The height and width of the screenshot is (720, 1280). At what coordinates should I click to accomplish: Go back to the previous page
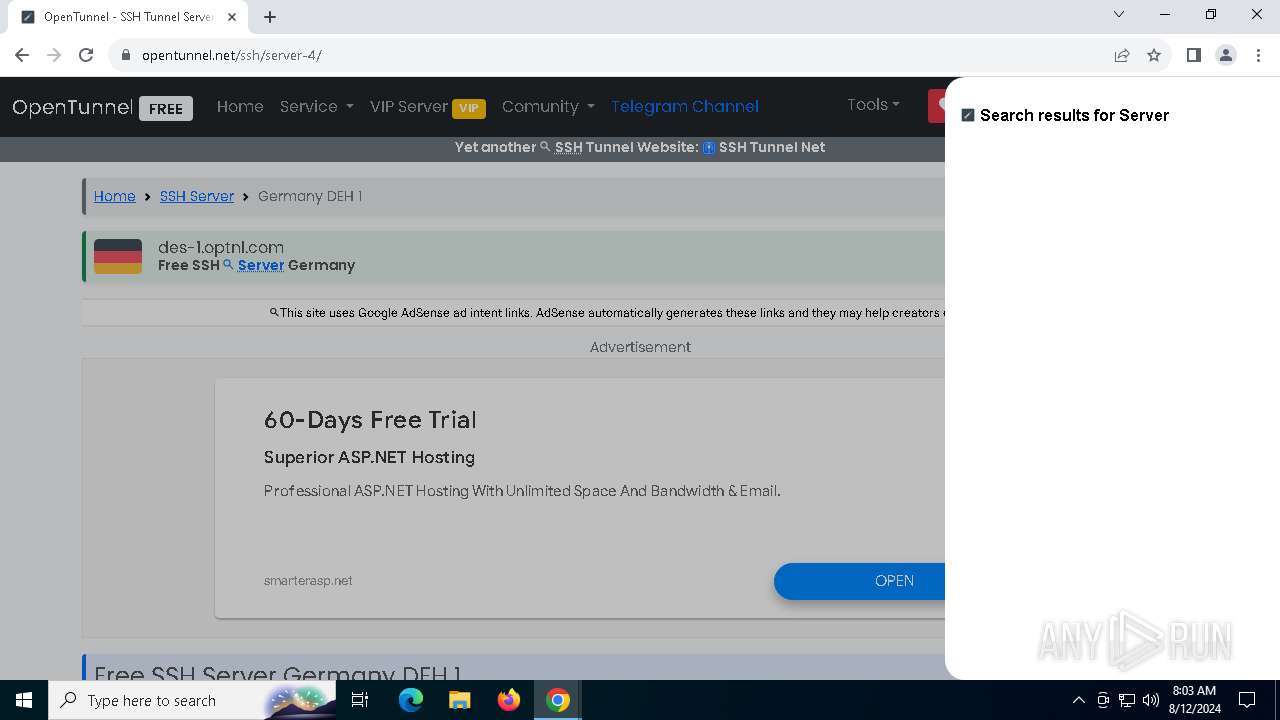tap(22, 55)
